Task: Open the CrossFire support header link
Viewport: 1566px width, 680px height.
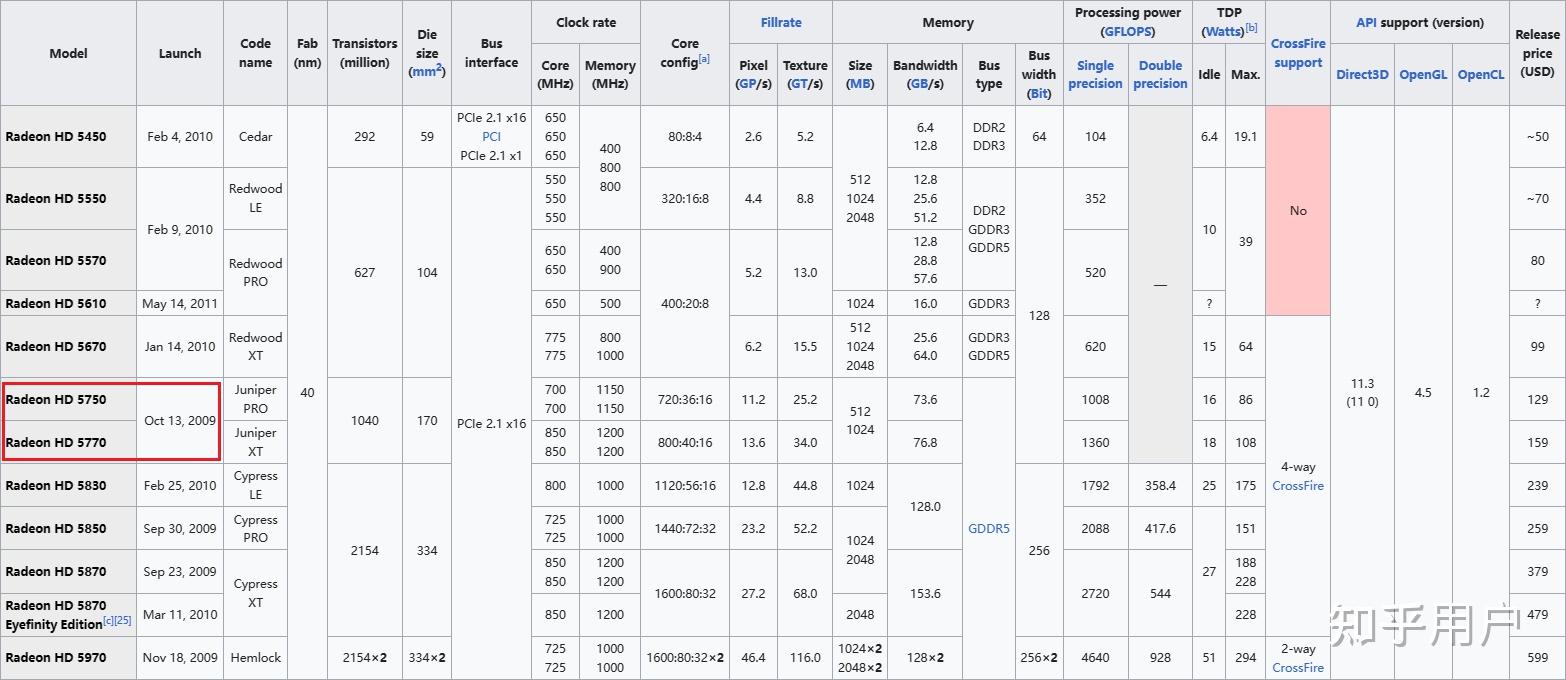Action: [1298, 53]
